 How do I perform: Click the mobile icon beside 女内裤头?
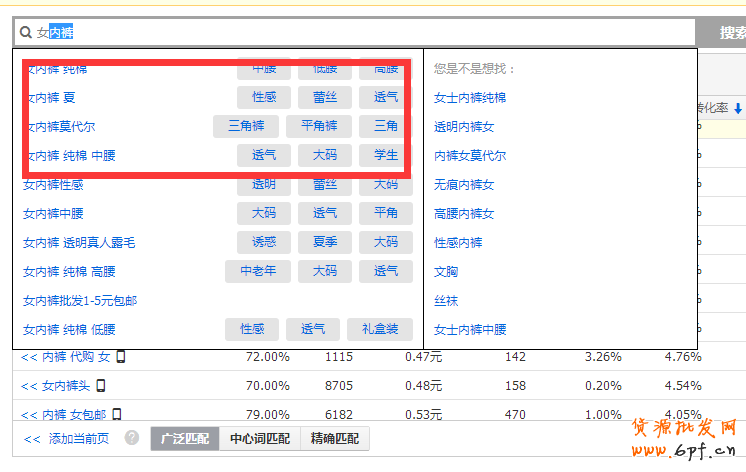tap(101, 385)
